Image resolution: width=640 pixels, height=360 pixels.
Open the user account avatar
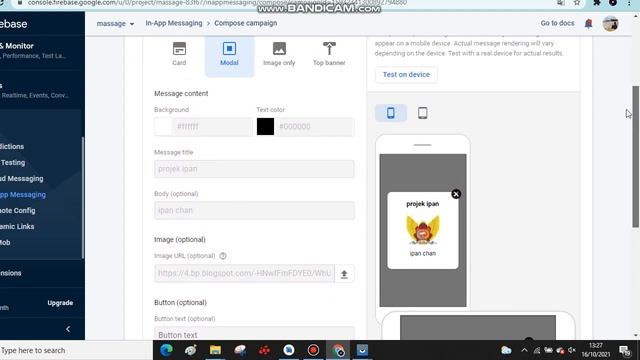pos(610,24)
